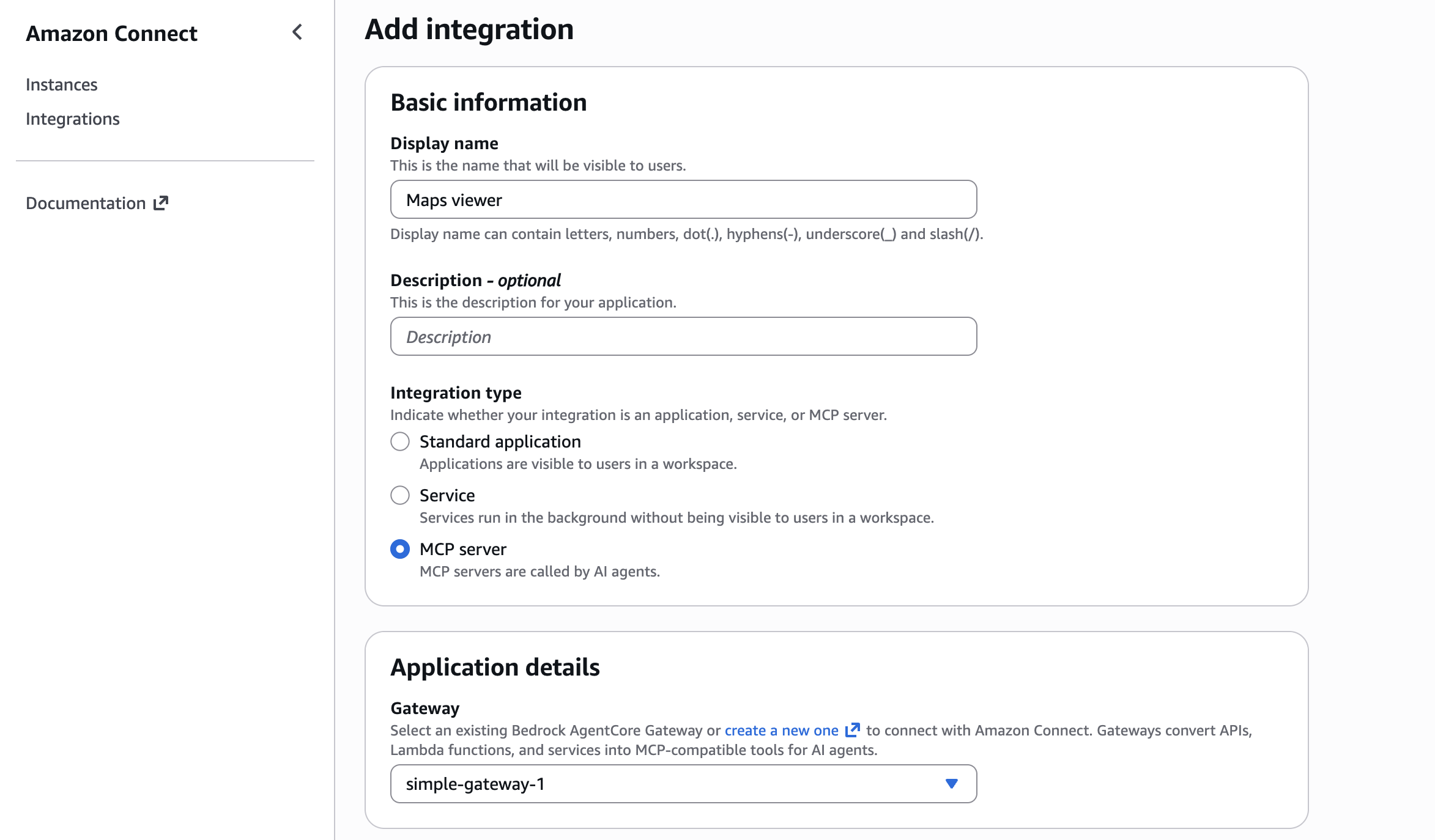Click the blue Gateway dropdown arrow

(x=951, y=784)
